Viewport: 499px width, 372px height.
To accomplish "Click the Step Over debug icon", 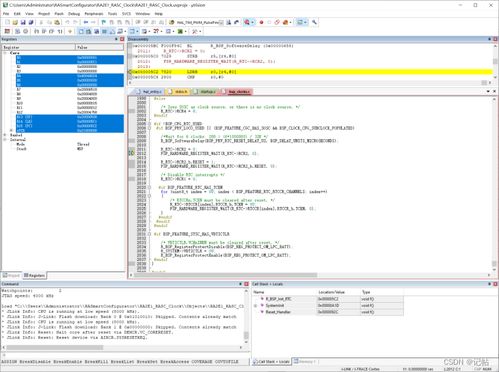I will click(x=44, y=31).
